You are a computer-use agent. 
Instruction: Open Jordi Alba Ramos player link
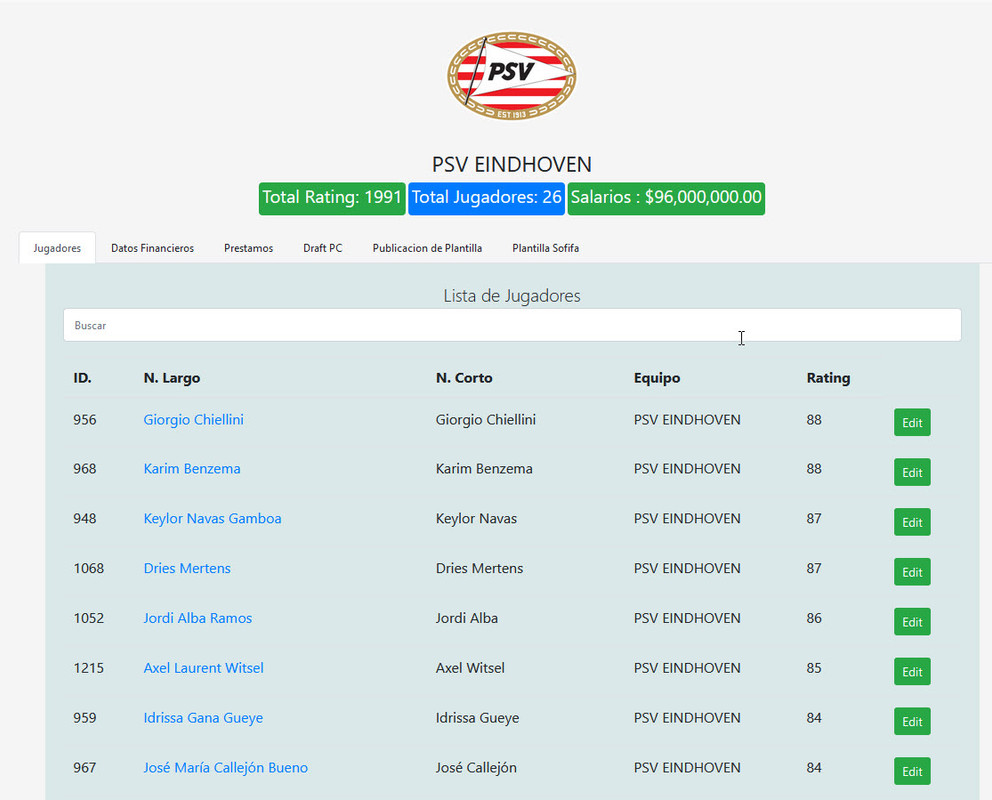tap(197, 618)
